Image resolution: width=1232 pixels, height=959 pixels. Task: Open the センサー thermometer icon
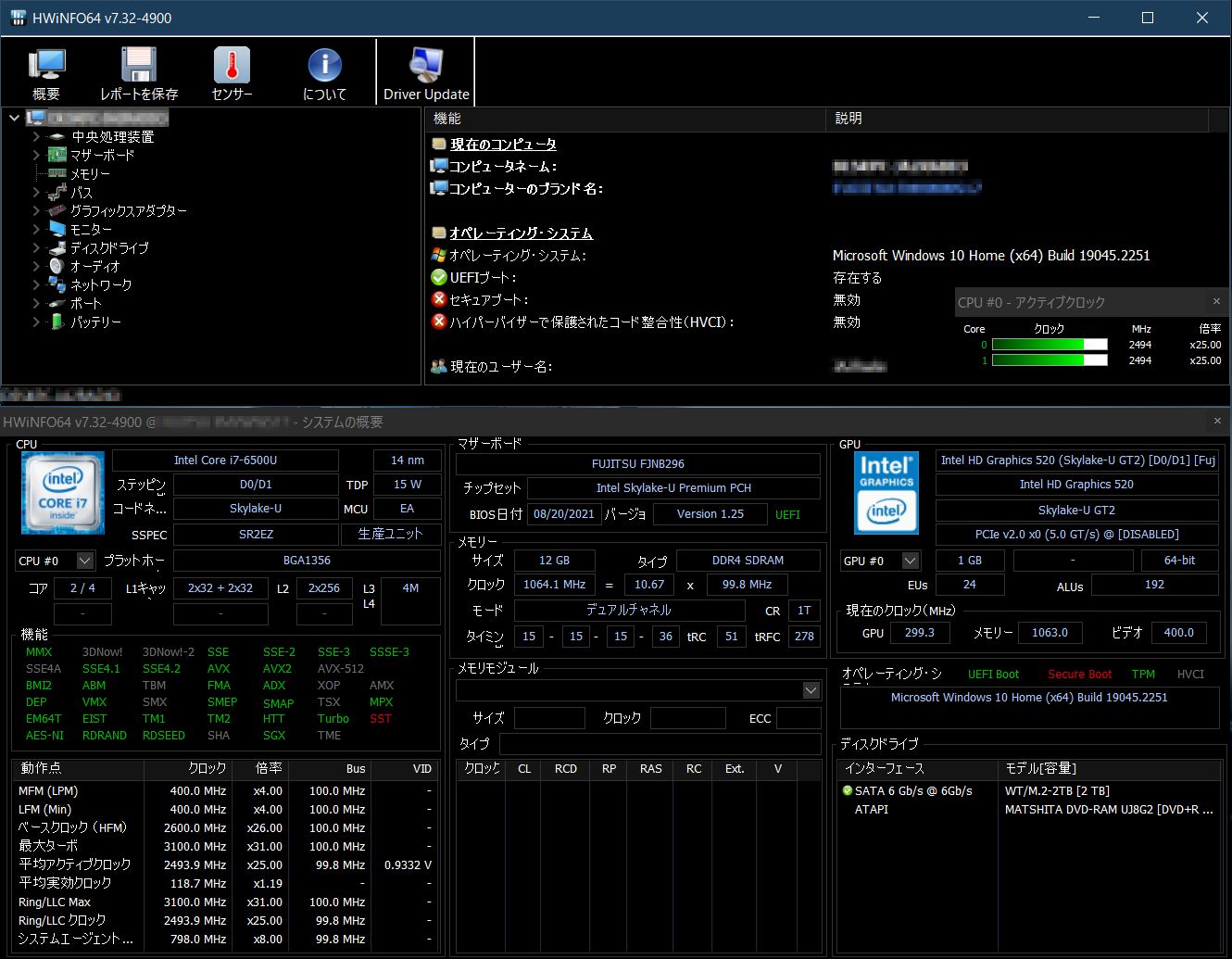232,65
